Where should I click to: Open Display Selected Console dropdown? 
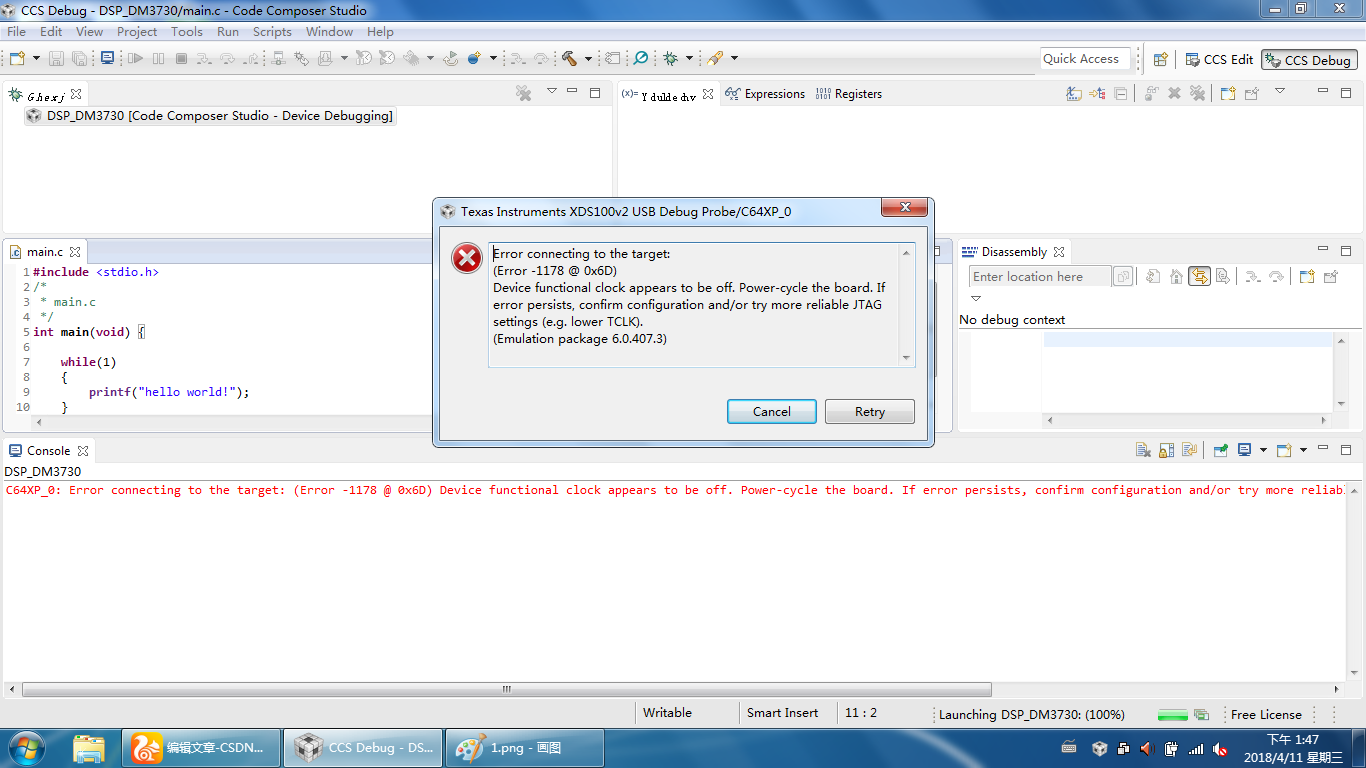pos(1263,451)
